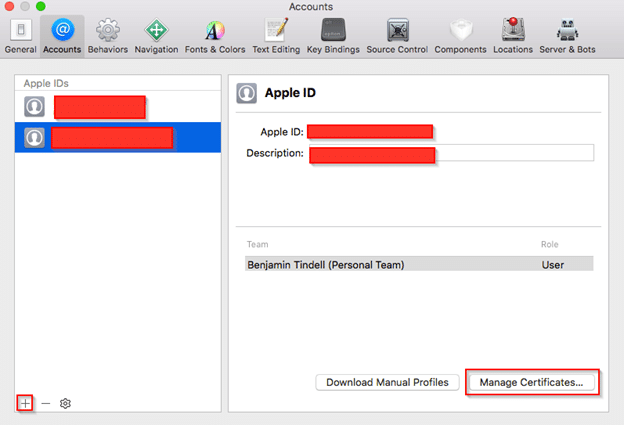Open the Behaviors preferences pane

coord(108,37)
